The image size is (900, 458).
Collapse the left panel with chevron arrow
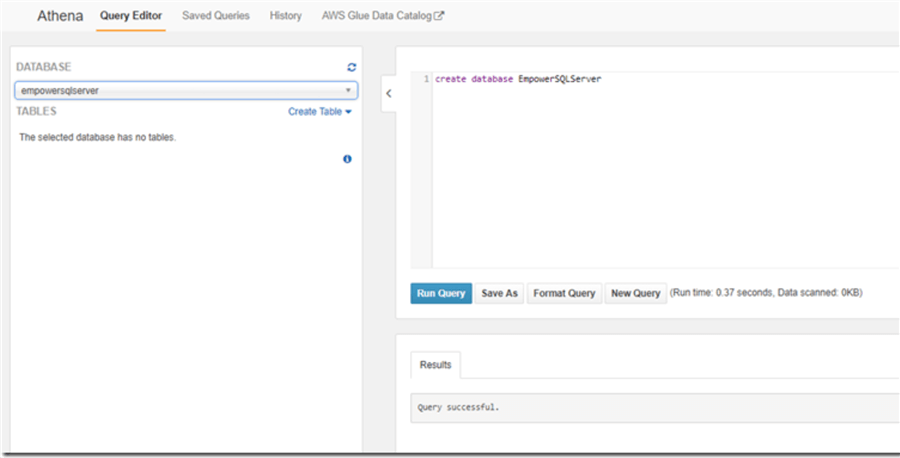pyautogui.click(x=389, y=94)
